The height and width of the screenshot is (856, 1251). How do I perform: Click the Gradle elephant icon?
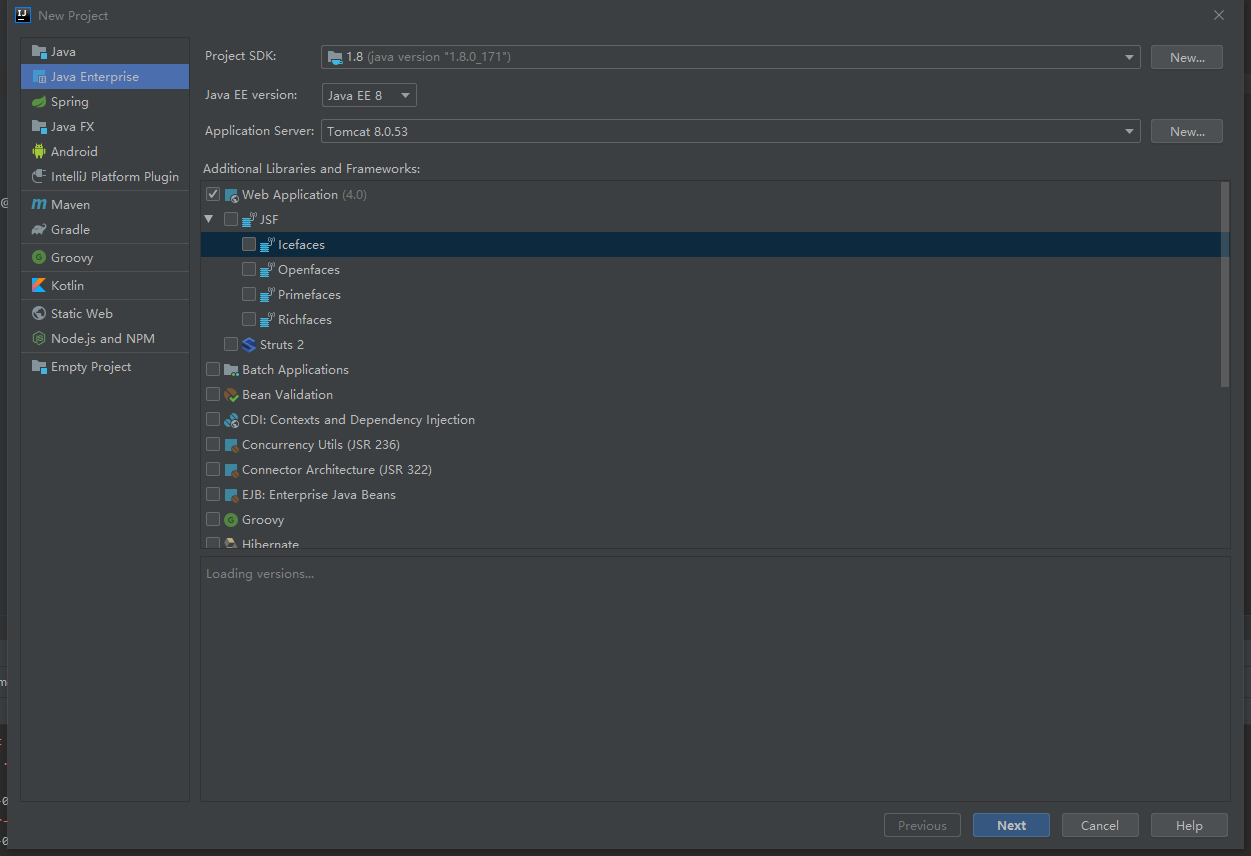click(x=39, y=230)
